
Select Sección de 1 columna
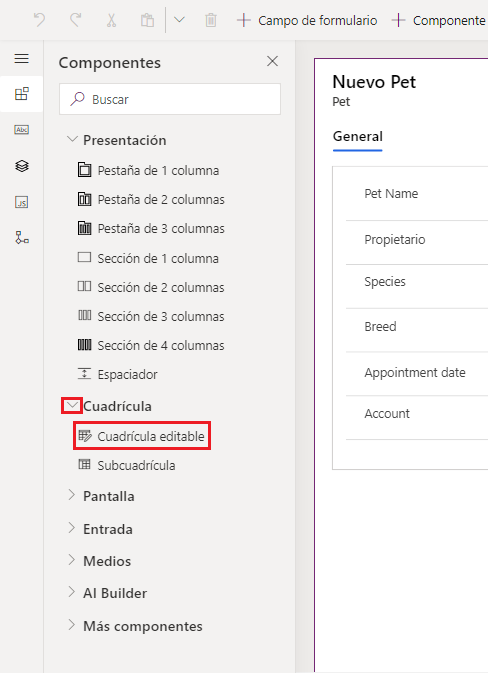pos(148,258)
